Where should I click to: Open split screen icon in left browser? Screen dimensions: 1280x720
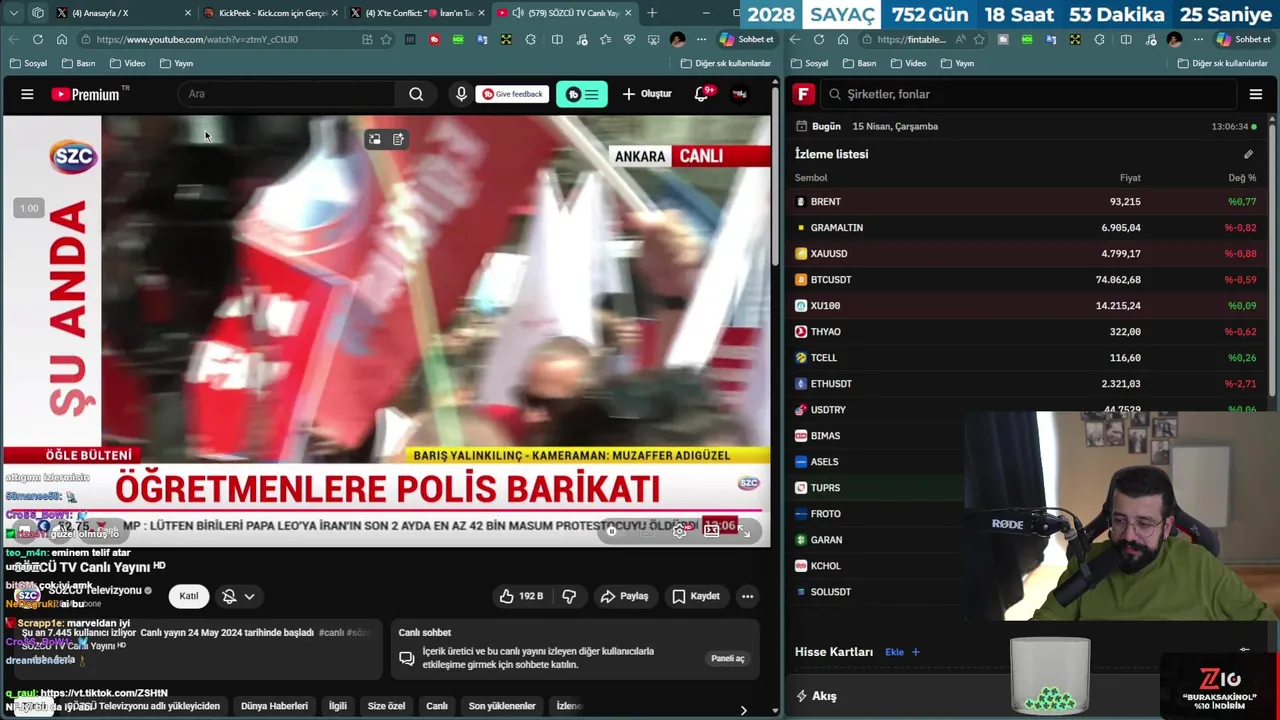point(557,39)
